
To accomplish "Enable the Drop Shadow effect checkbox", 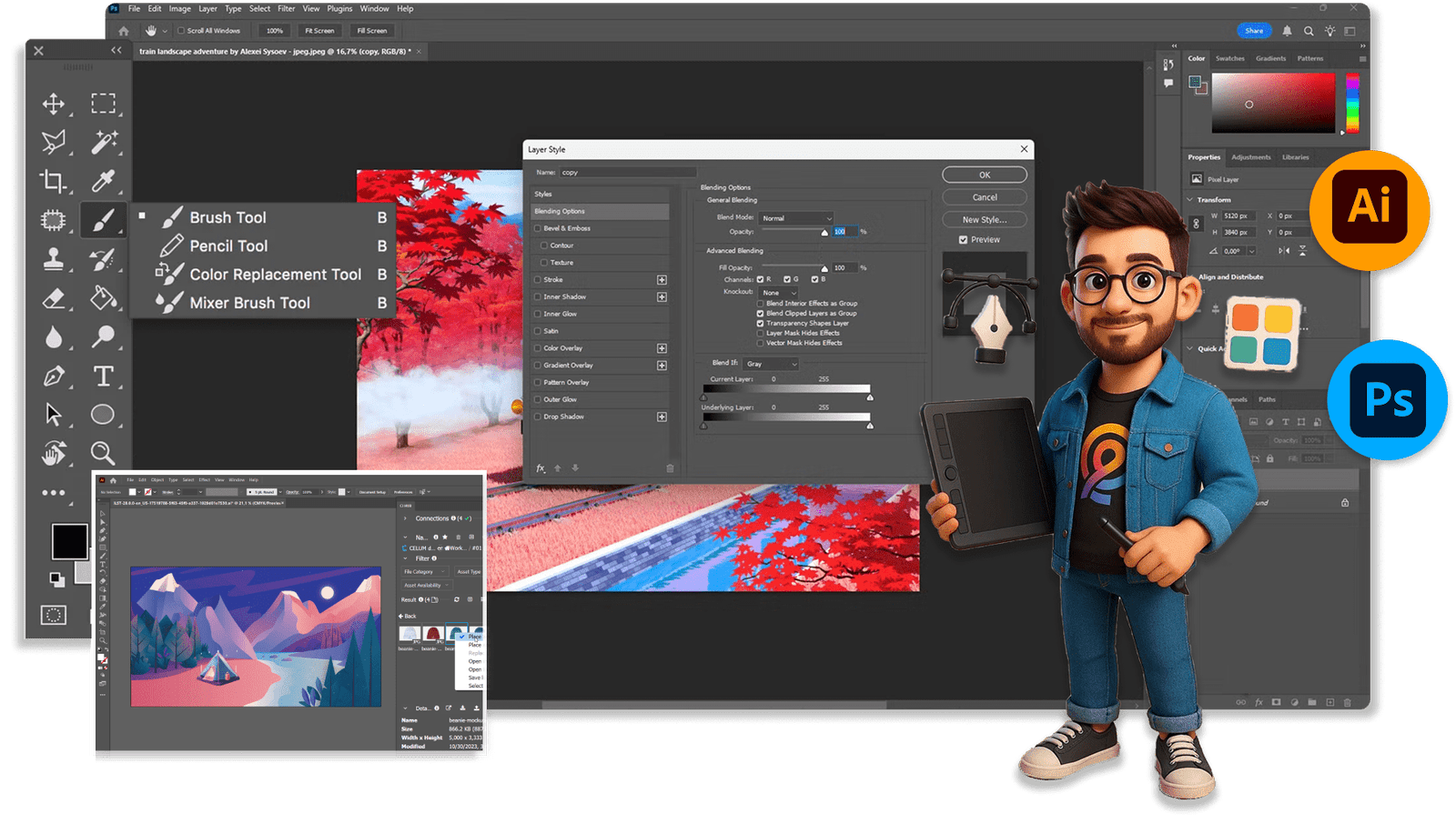I will (538, 417).
